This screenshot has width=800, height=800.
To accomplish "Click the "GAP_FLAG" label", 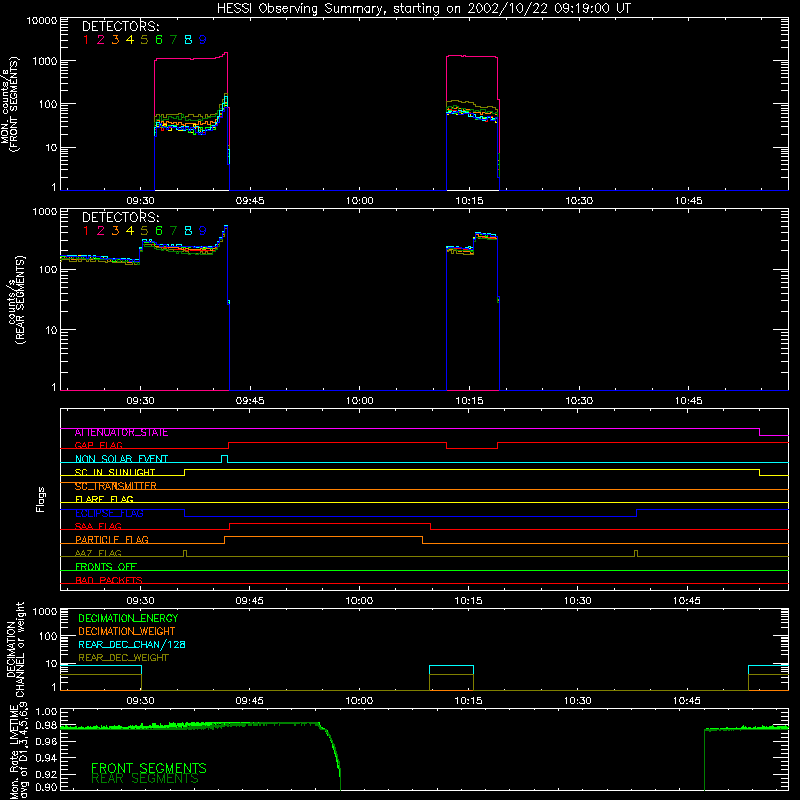I will 98,446.
